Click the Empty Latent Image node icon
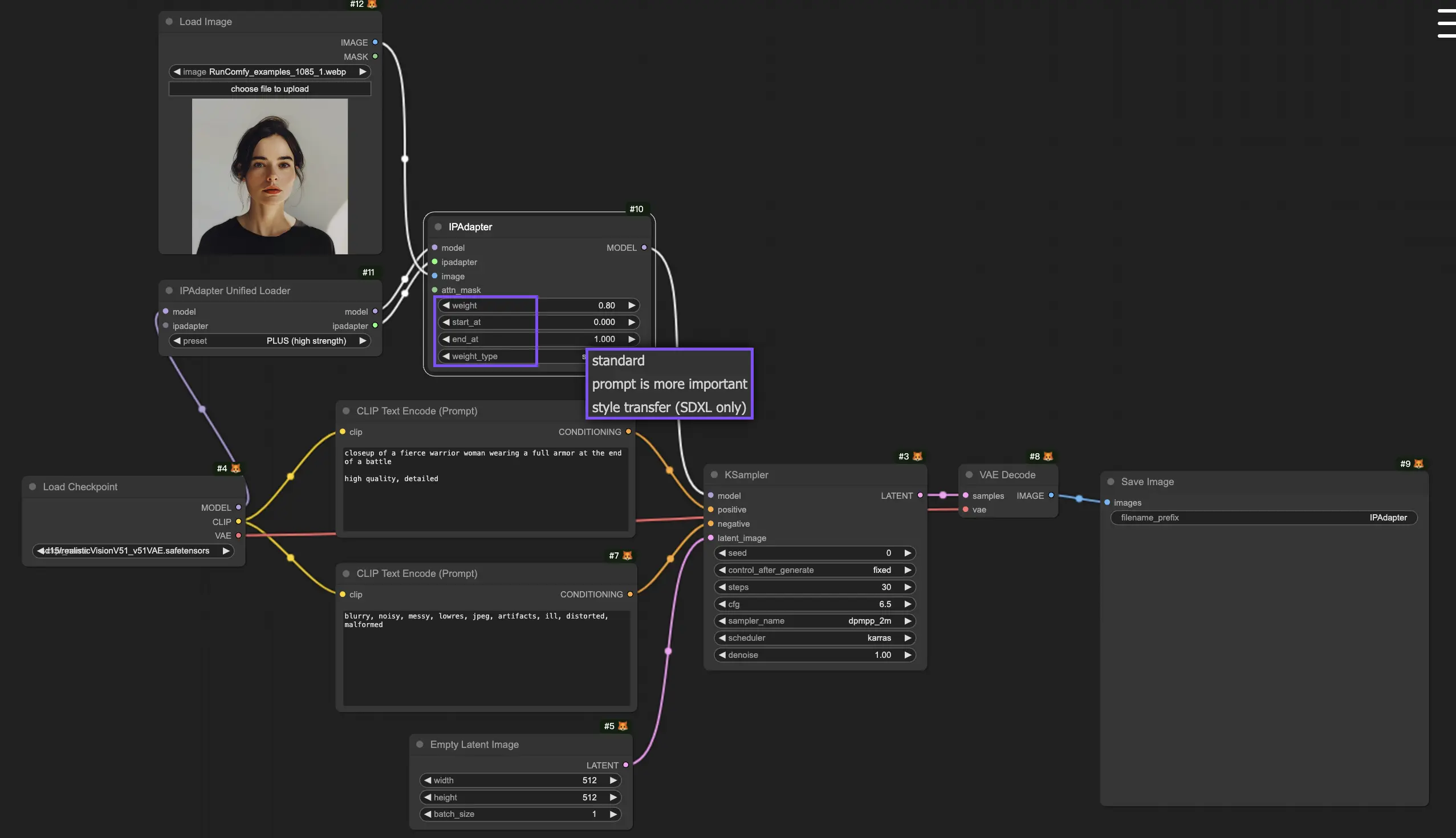 click(x=420, y=744)
